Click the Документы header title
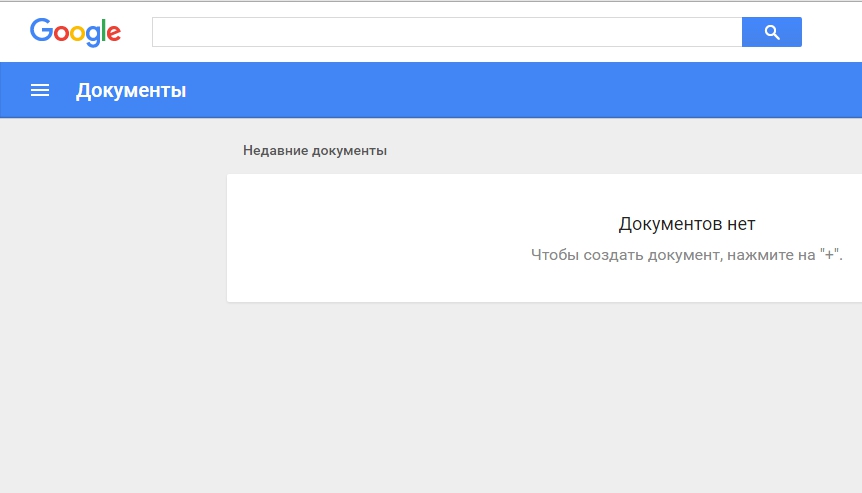 coord(131,91)
